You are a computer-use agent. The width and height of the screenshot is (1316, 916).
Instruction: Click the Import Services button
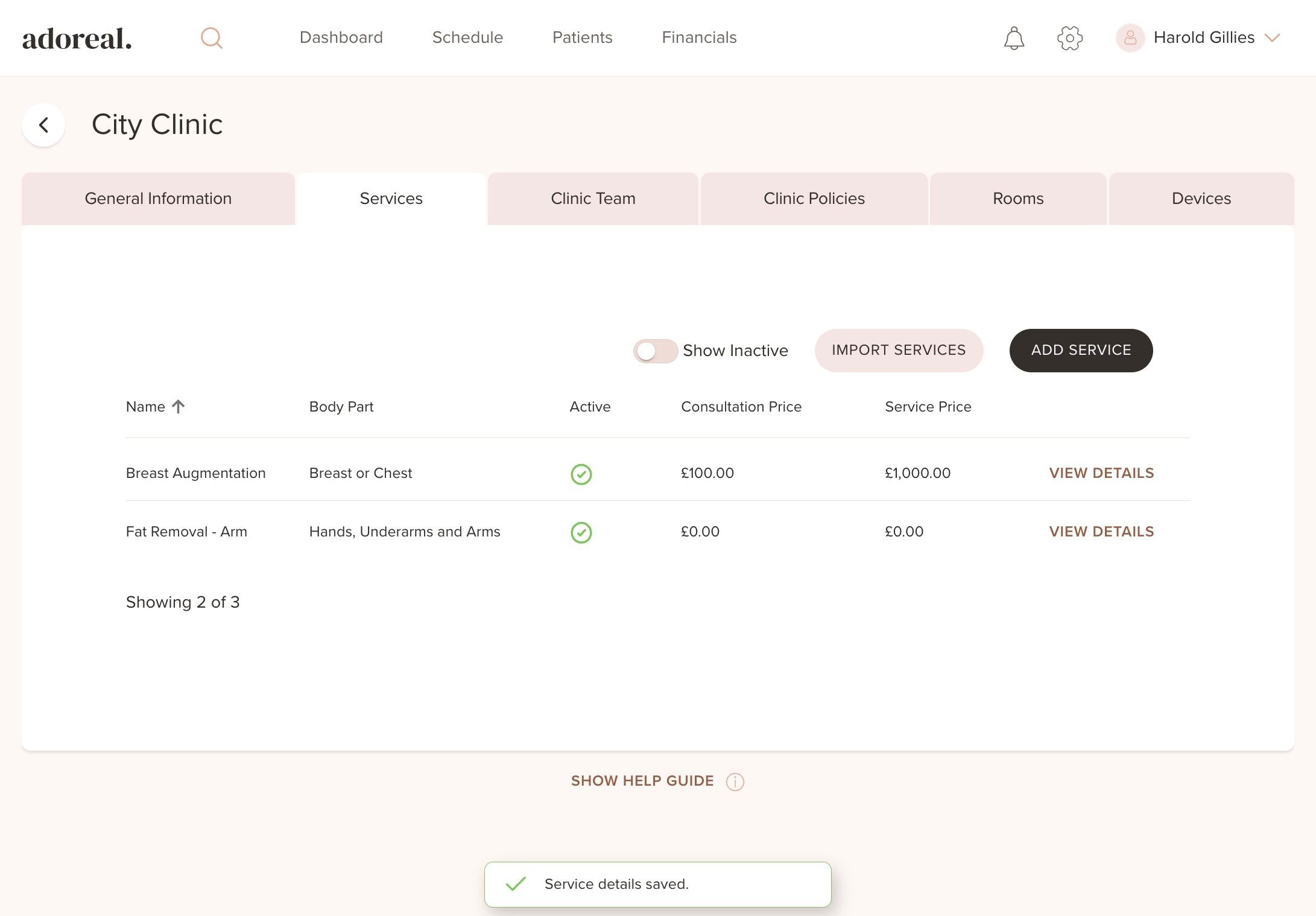click(x=899, y=350)
